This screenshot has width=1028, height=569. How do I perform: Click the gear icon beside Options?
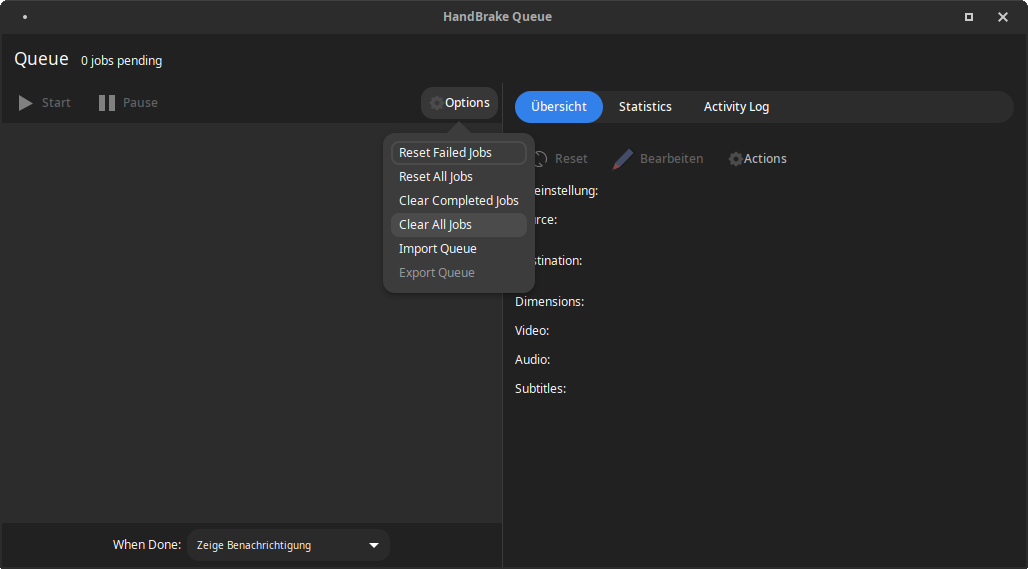(x=436, y=103)
